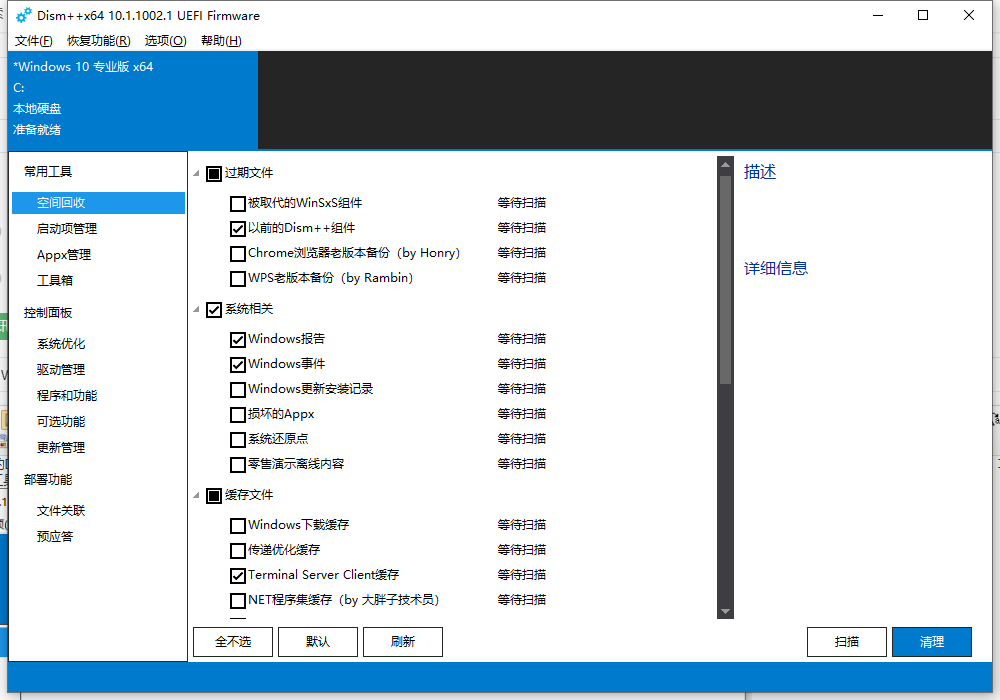Close the Dism++ window
The width and height of the screenshot is (1000, 700).
click(969, 15)
